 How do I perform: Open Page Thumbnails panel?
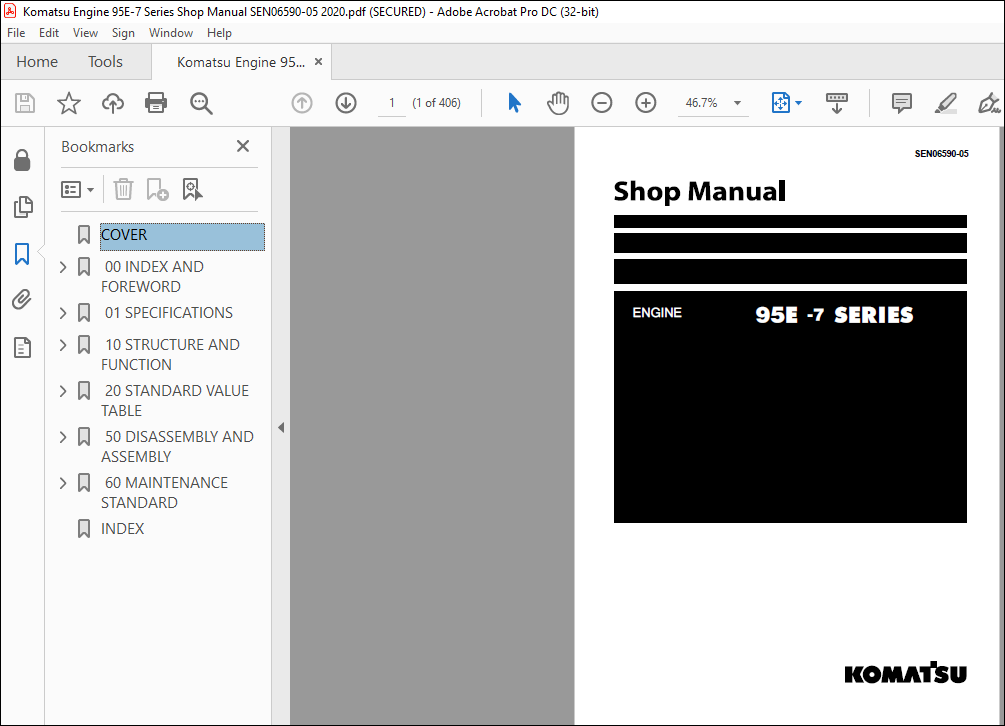point(22,207)
